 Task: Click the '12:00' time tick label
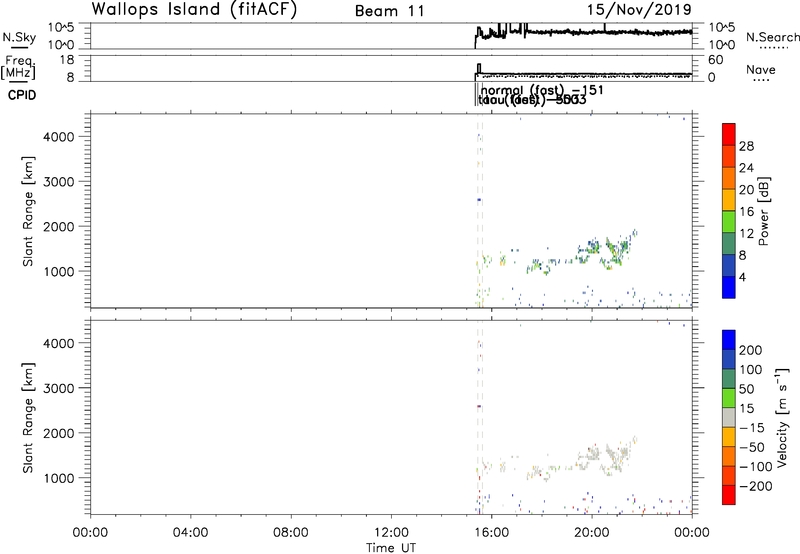pos(391,533)
